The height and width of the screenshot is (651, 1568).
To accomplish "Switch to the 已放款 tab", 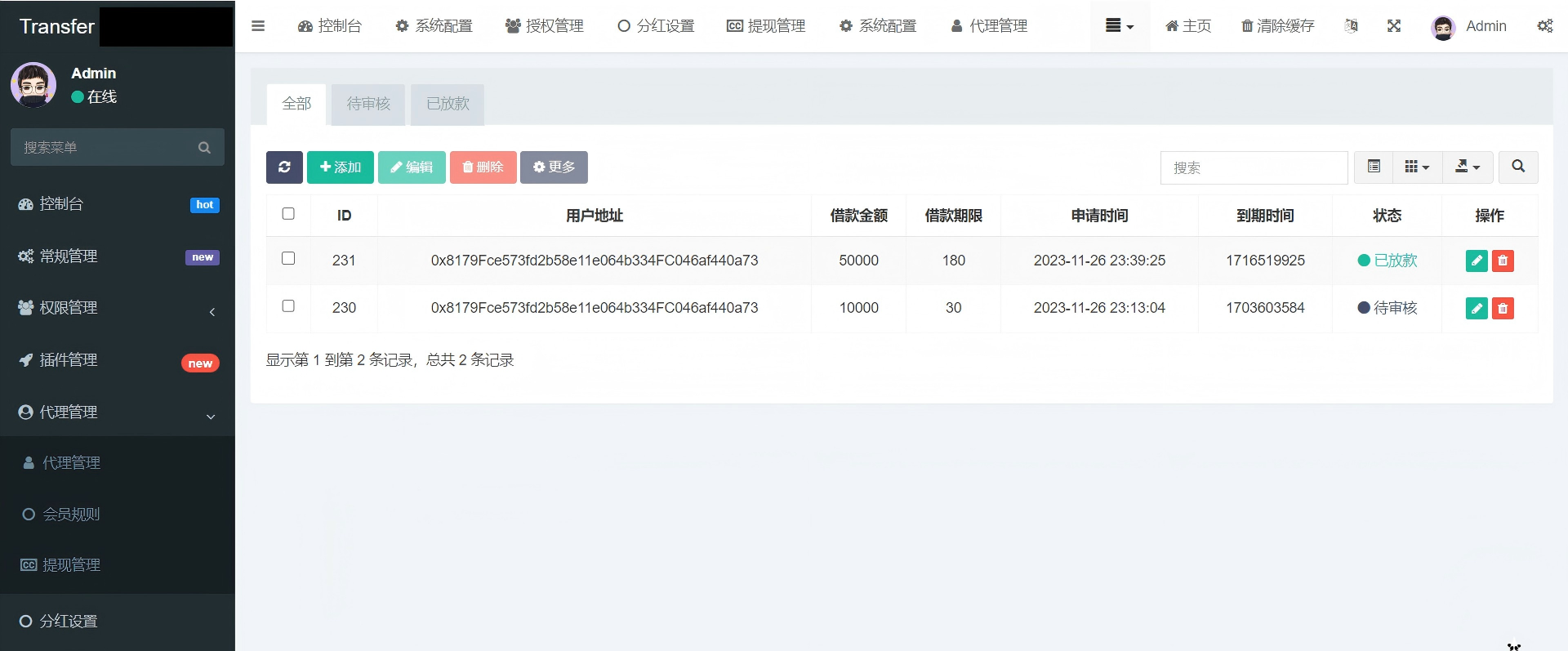I will (x=448, y=104).
